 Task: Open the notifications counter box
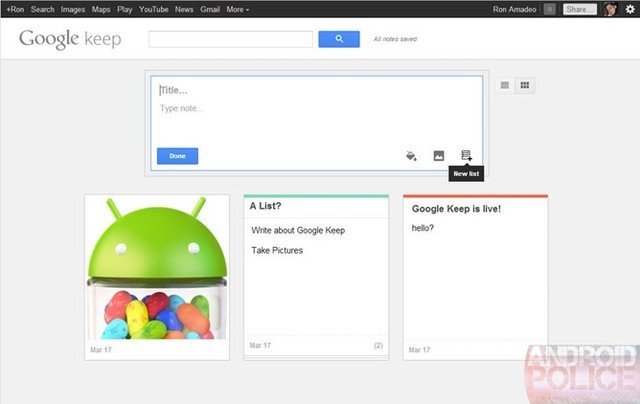pyautogui.click(x=550, y=9)
